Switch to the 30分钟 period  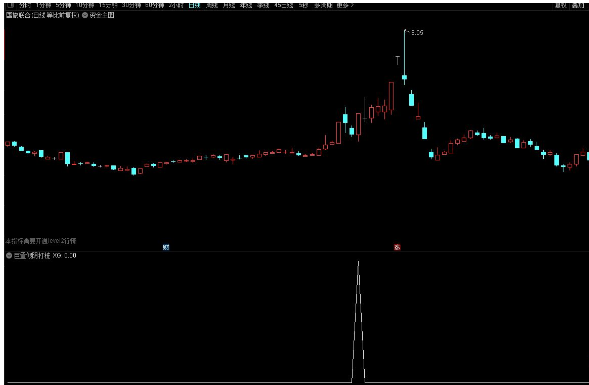131,6
